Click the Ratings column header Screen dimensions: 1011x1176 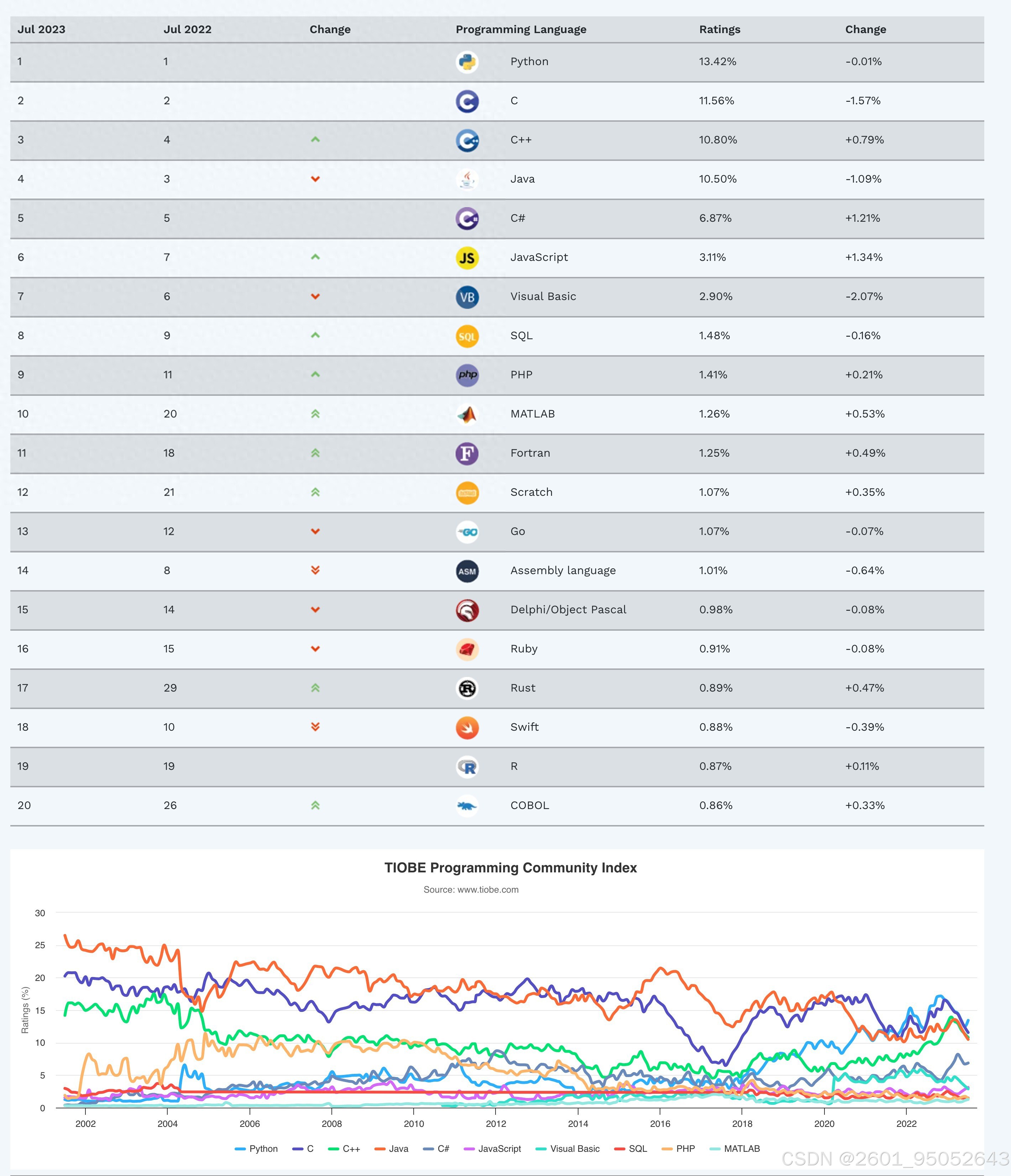tap(719, 30)
